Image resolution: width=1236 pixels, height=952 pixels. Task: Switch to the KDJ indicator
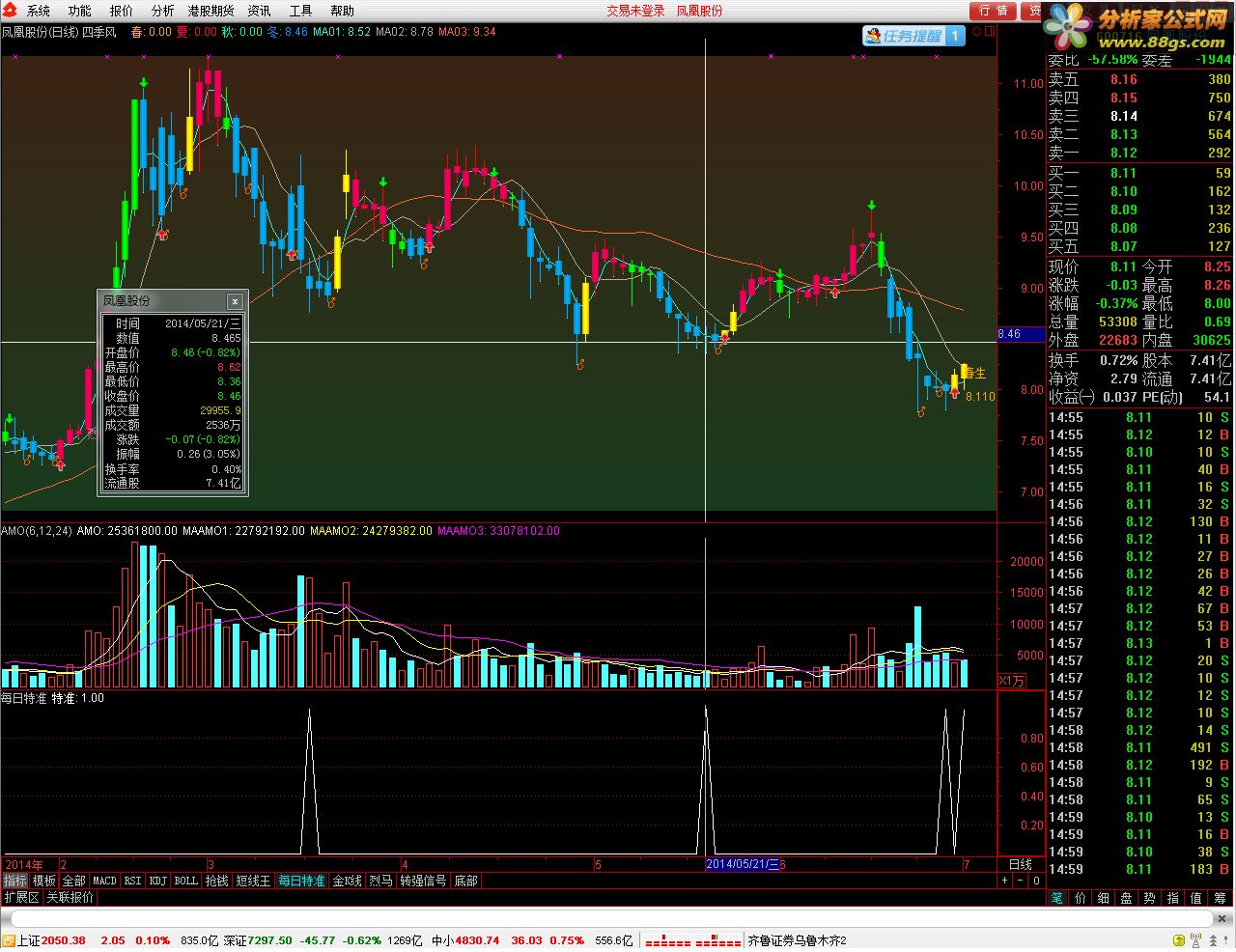point(158,881)
